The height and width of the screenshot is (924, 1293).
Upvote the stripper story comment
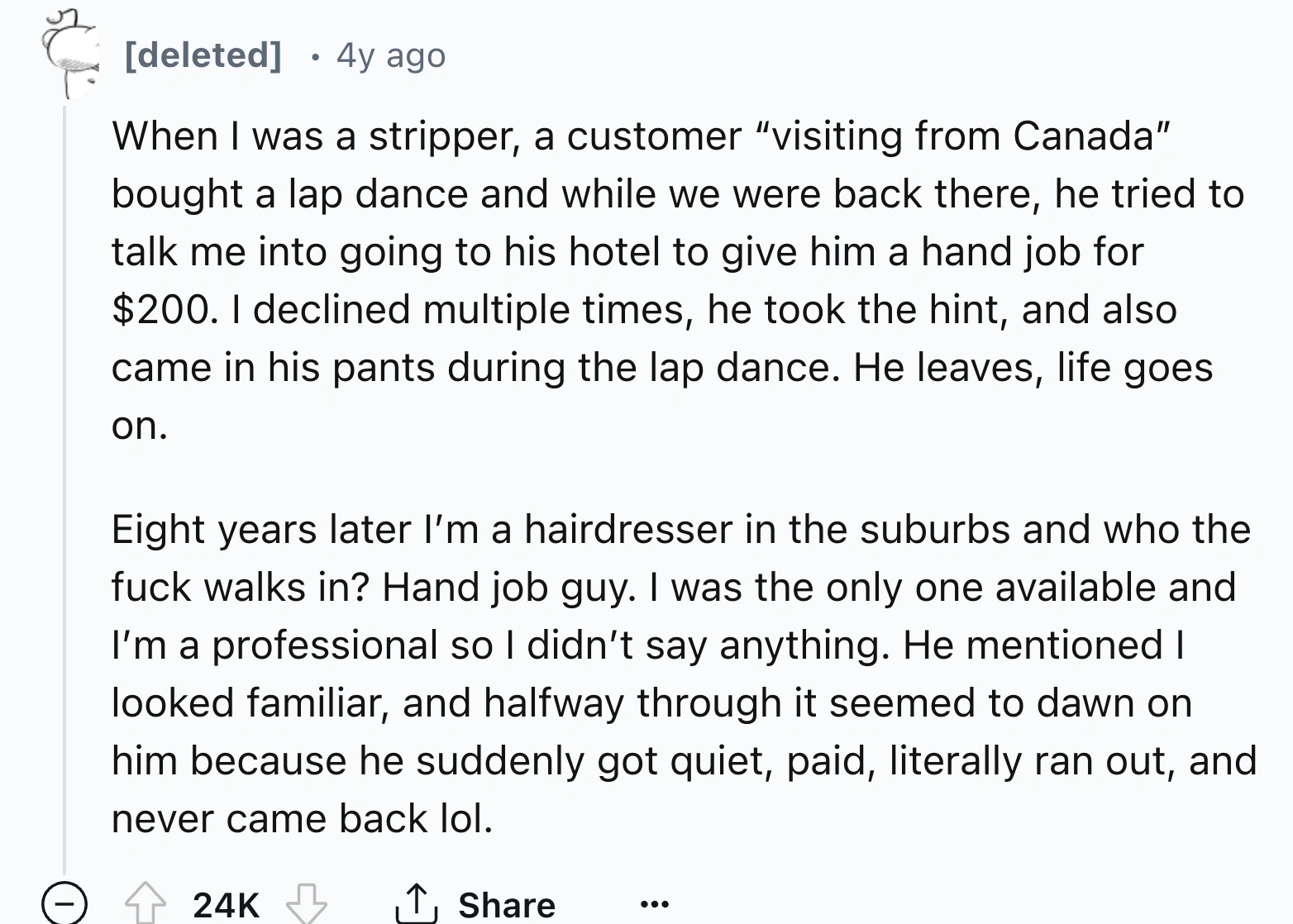coord(146,903)
